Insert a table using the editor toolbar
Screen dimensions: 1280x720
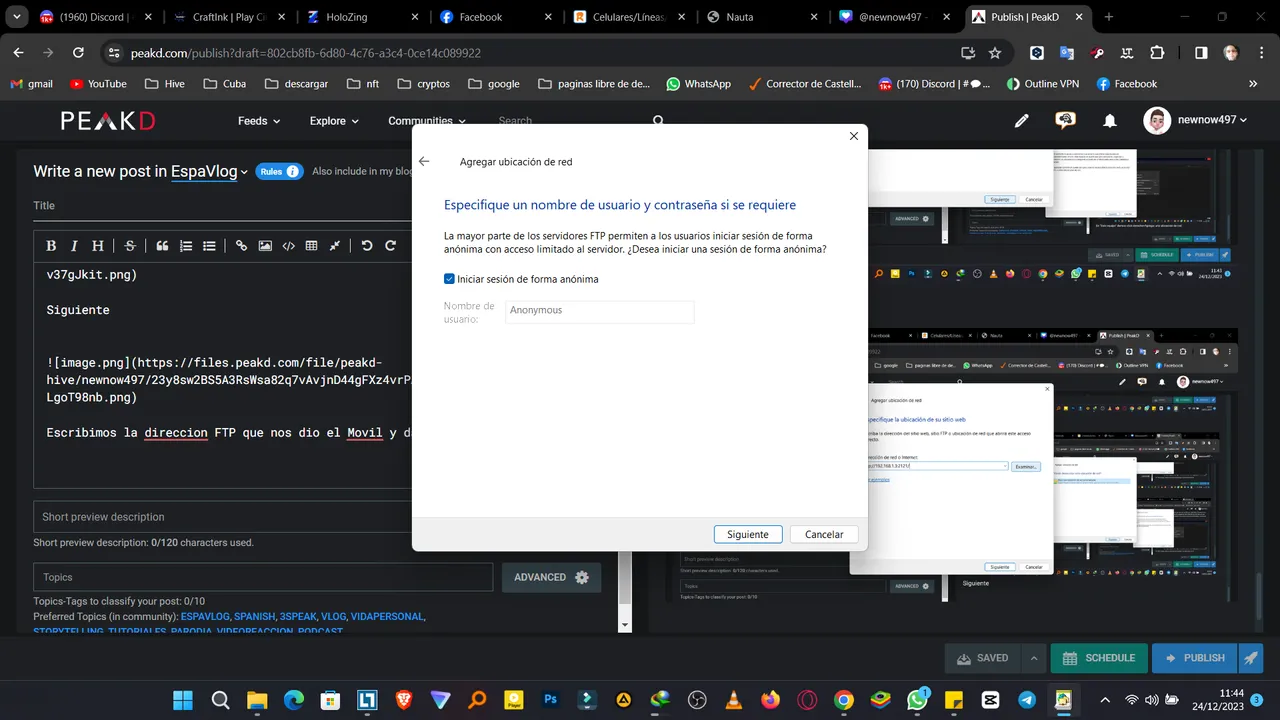tap(311, 246)
